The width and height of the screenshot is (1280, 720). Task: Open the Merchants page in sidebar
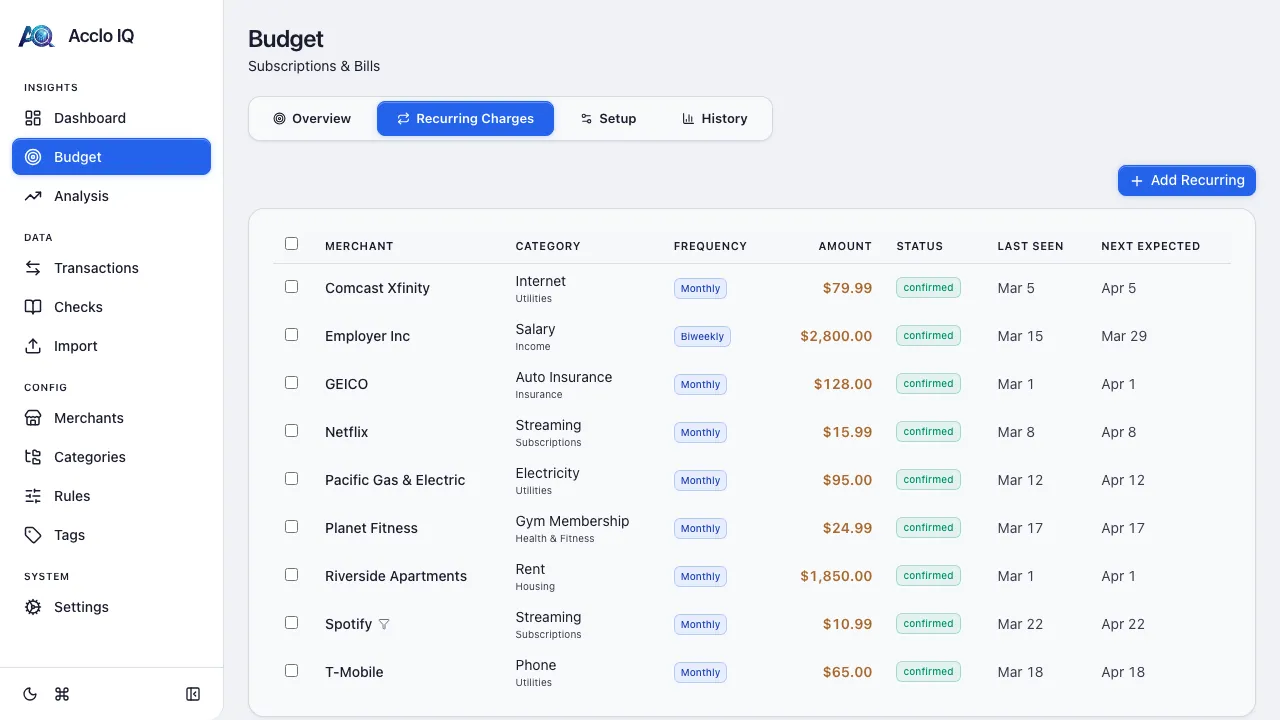pos(111,418)
